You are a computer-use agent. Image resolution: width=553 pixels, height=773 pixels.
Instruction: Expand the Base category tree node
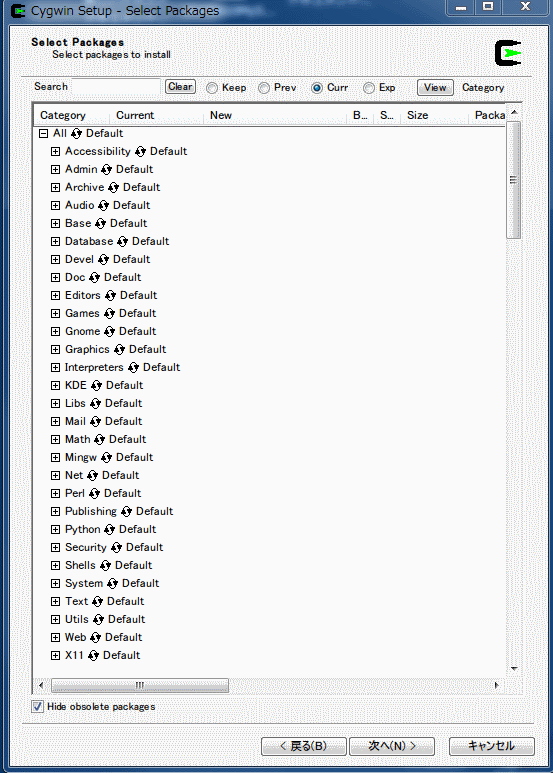[55, 223]
